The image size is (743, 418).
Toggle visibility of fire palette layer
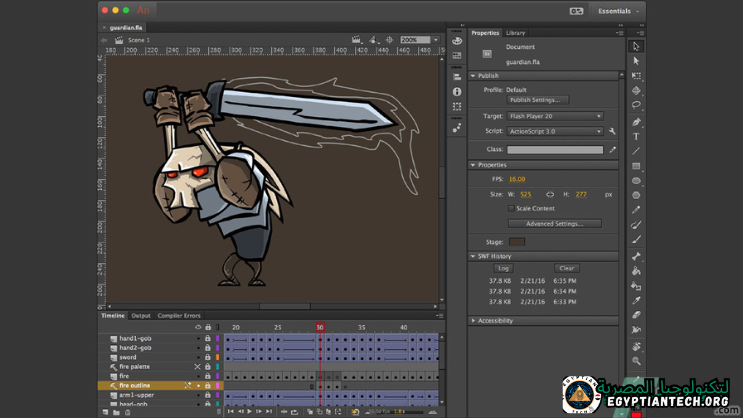197,367
